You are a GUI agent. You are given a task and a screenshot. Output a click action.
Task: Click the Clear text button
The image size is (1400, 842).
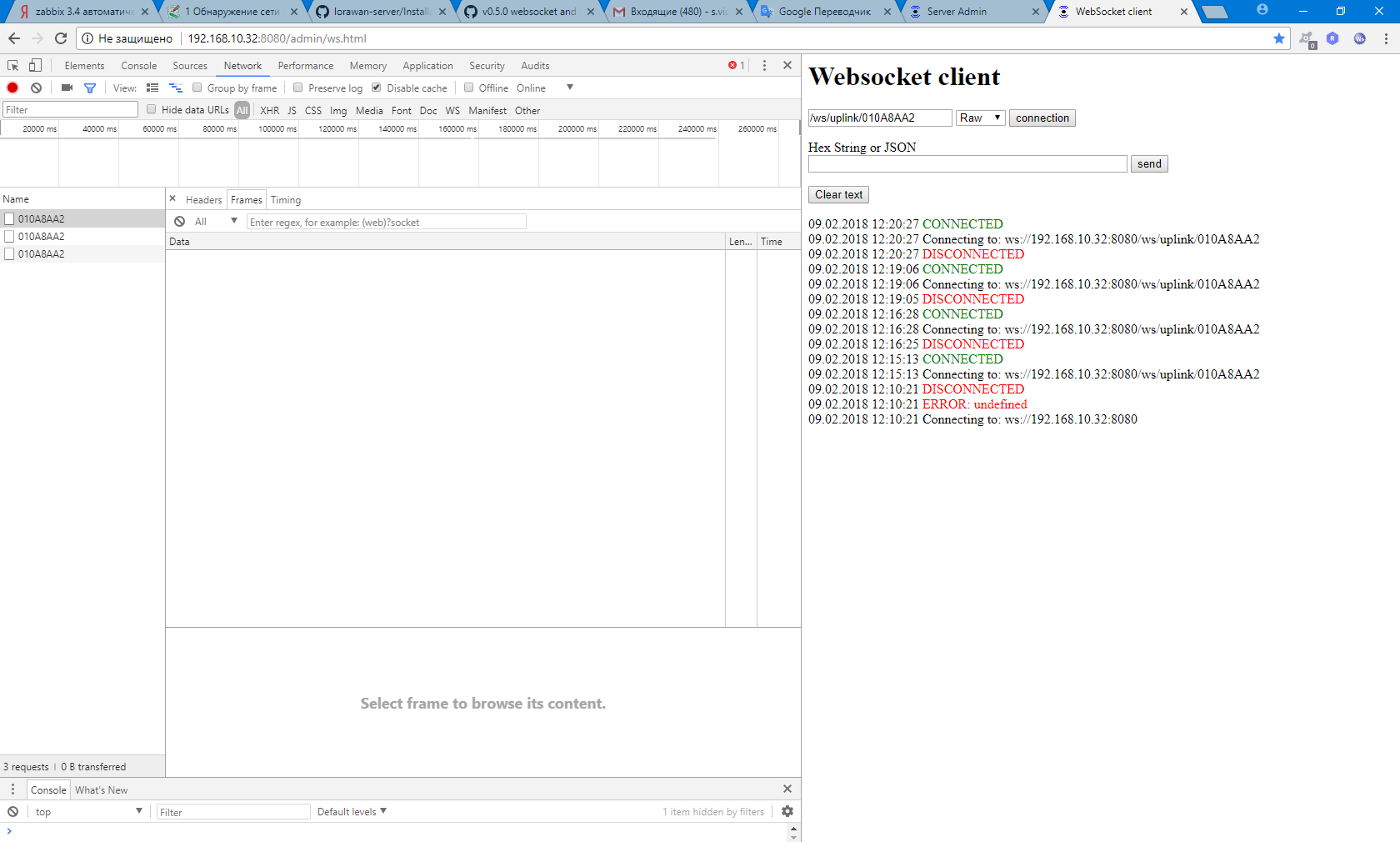837,194
